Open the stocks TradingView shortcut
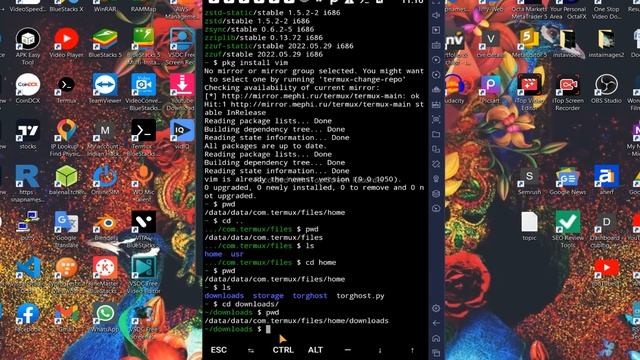The image size is (640, 360). coord(28,134)
